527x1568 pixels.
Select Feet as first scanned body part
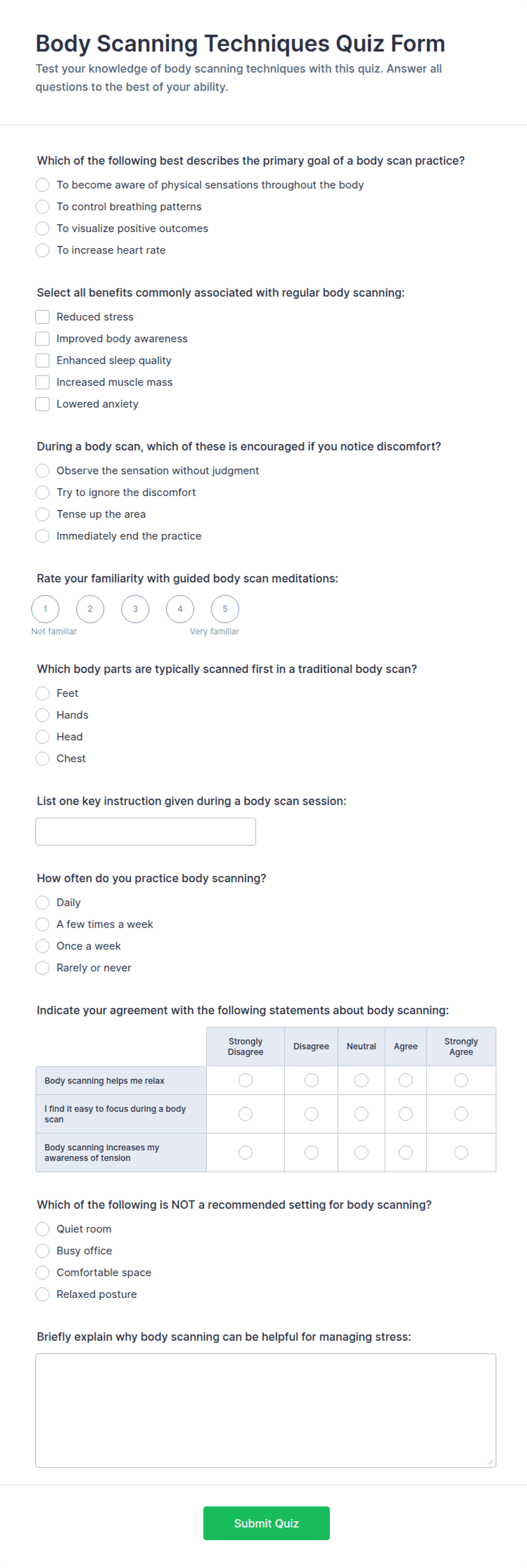pyautogui.click(x=42, y=693)
